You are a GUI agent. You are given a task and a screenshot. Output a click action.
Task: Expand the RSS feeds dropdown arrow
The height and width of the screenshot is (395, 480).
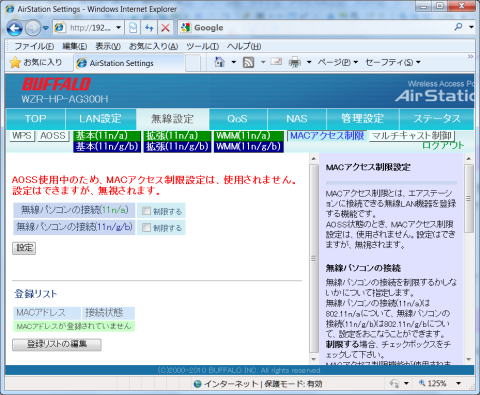point(263,62)
